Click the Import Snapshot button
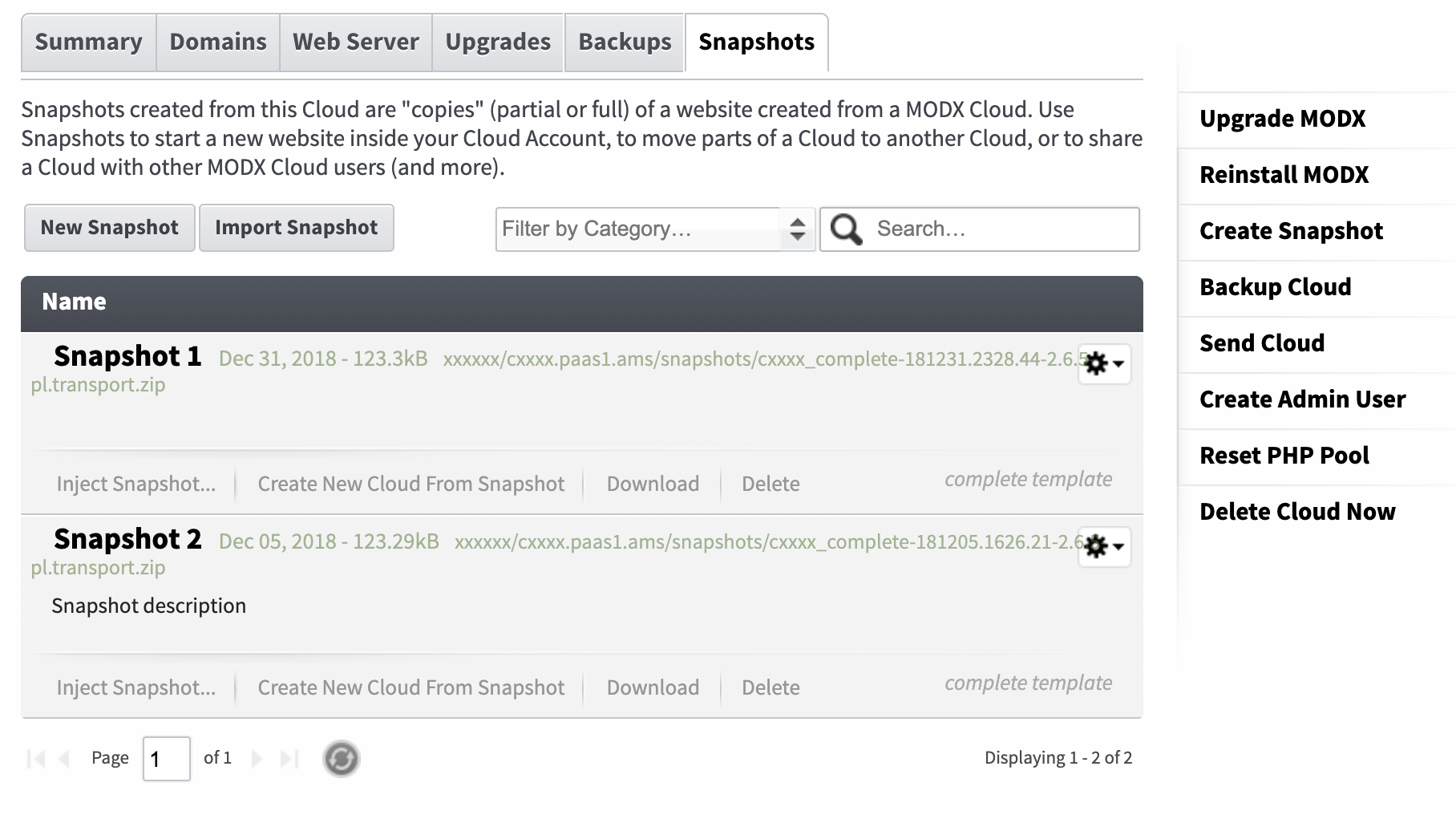The image size is (1456, 823). click(297, 228)
